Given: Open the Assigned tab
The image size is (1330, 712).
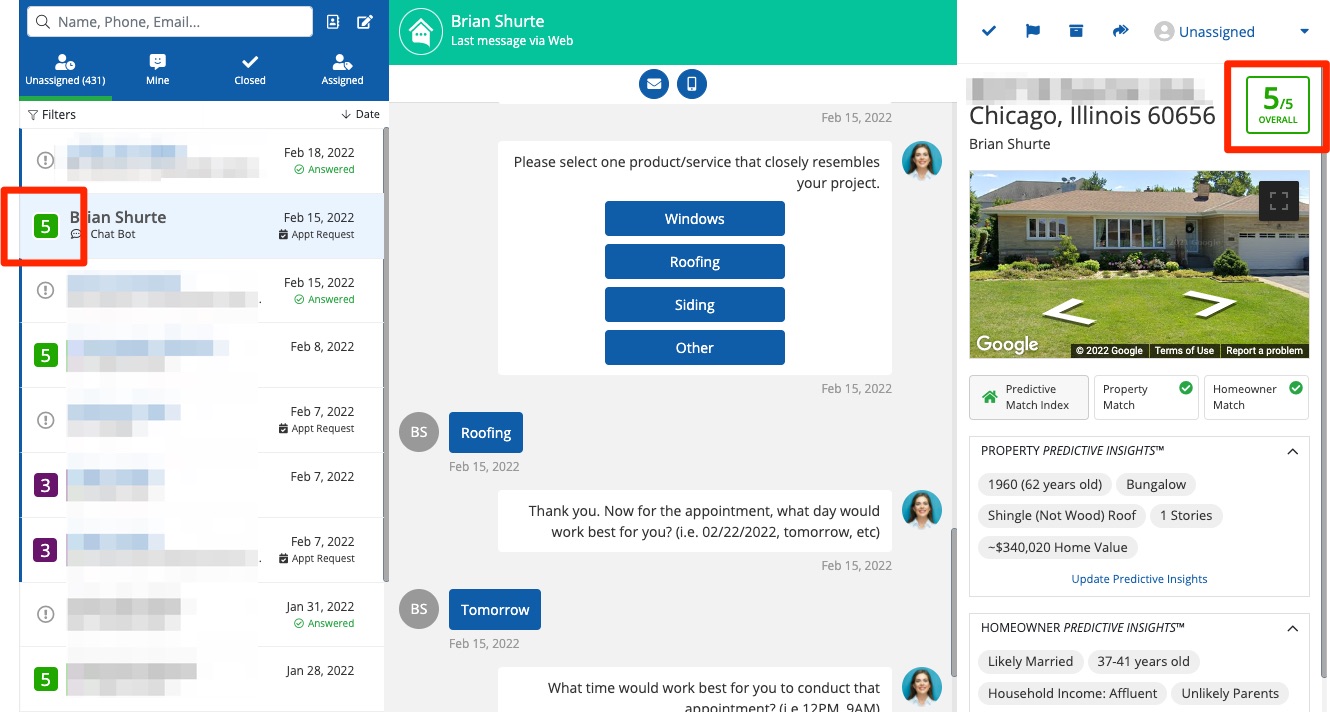Looking at the screenshot, I should point(342,69).
